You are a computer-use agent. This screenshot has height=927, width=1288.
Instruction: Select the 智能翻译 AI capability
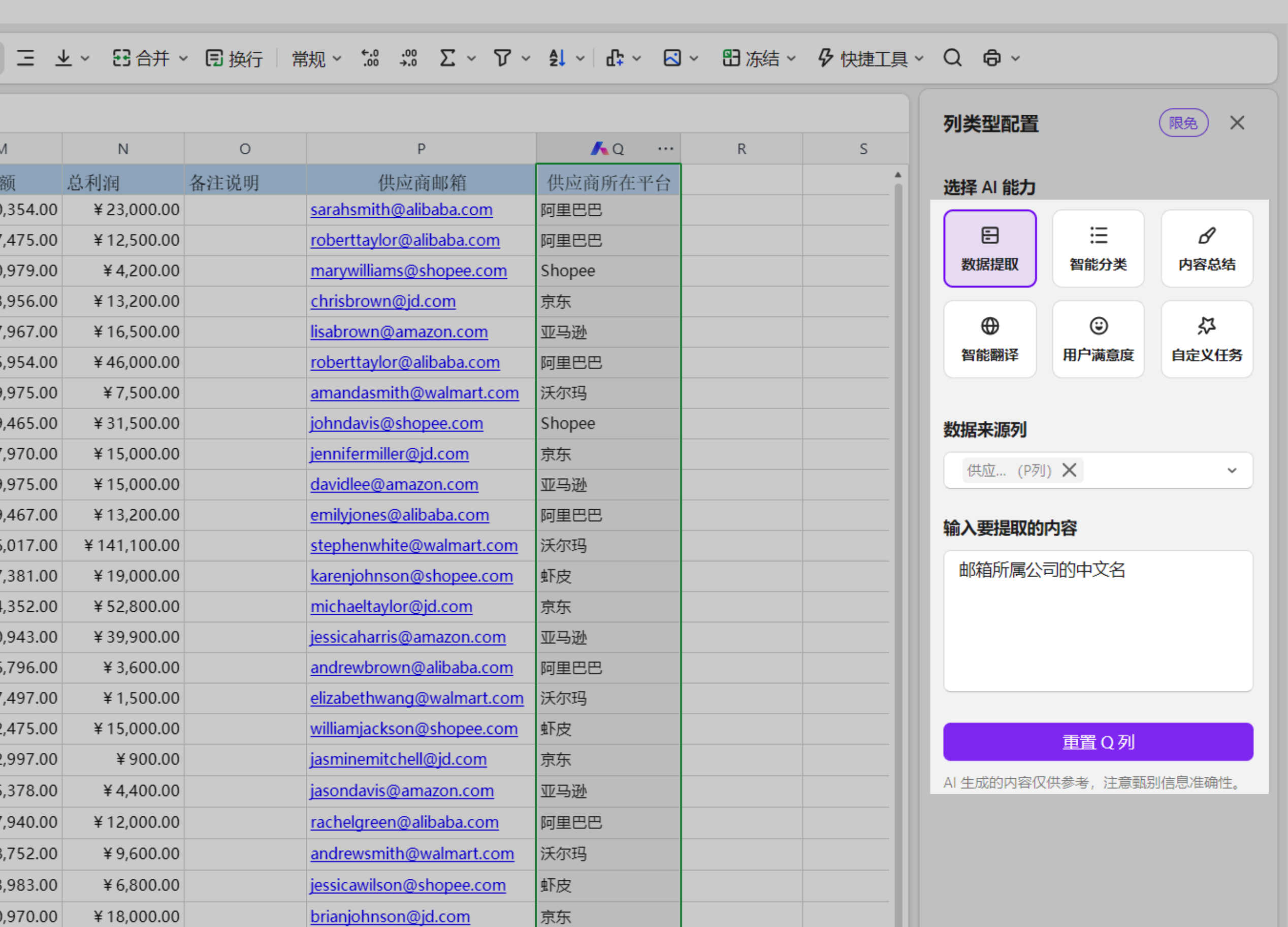(989, 339)
